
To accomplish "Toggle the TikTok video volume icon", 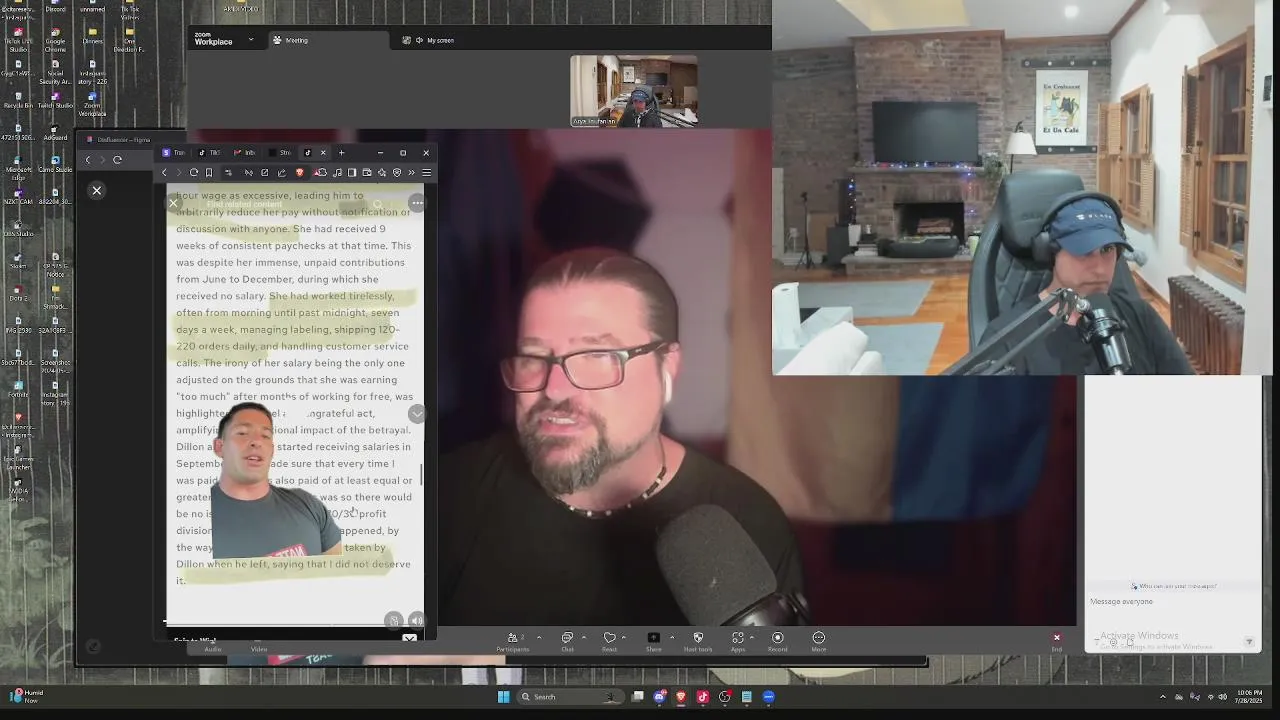I will tap(416, 621).
